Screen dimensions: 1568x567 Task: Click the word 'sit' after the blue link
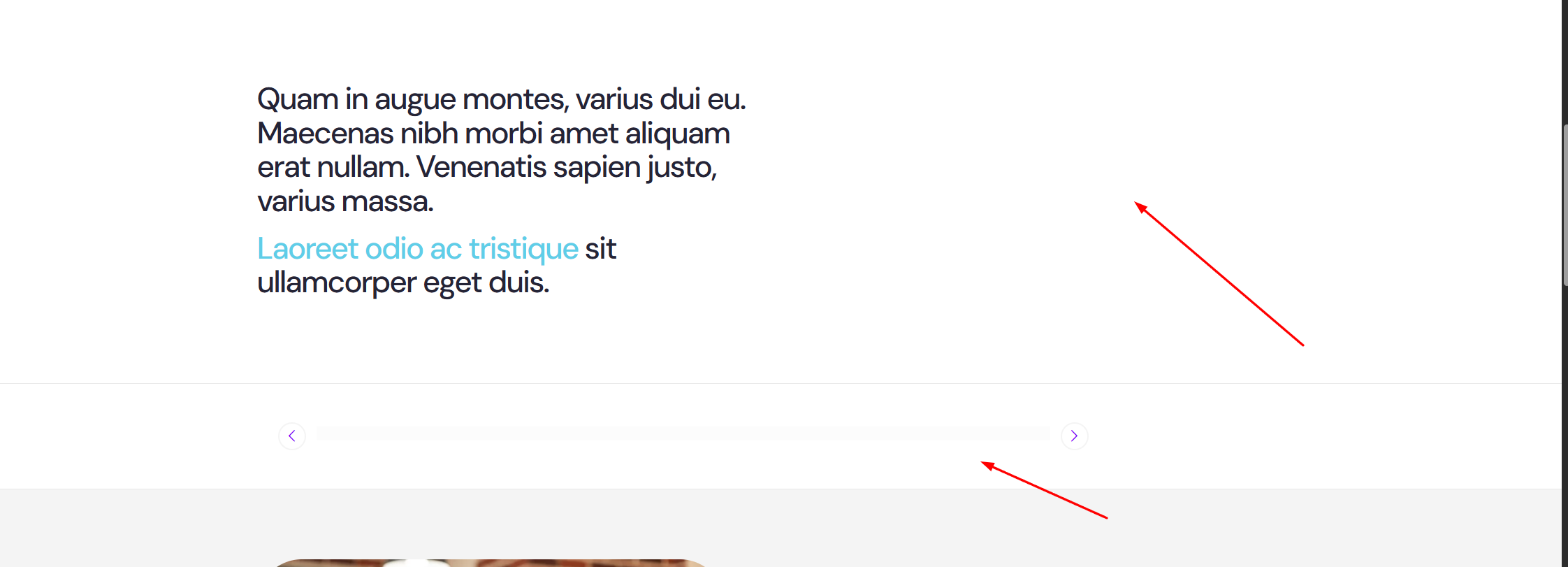coord(601,249)
